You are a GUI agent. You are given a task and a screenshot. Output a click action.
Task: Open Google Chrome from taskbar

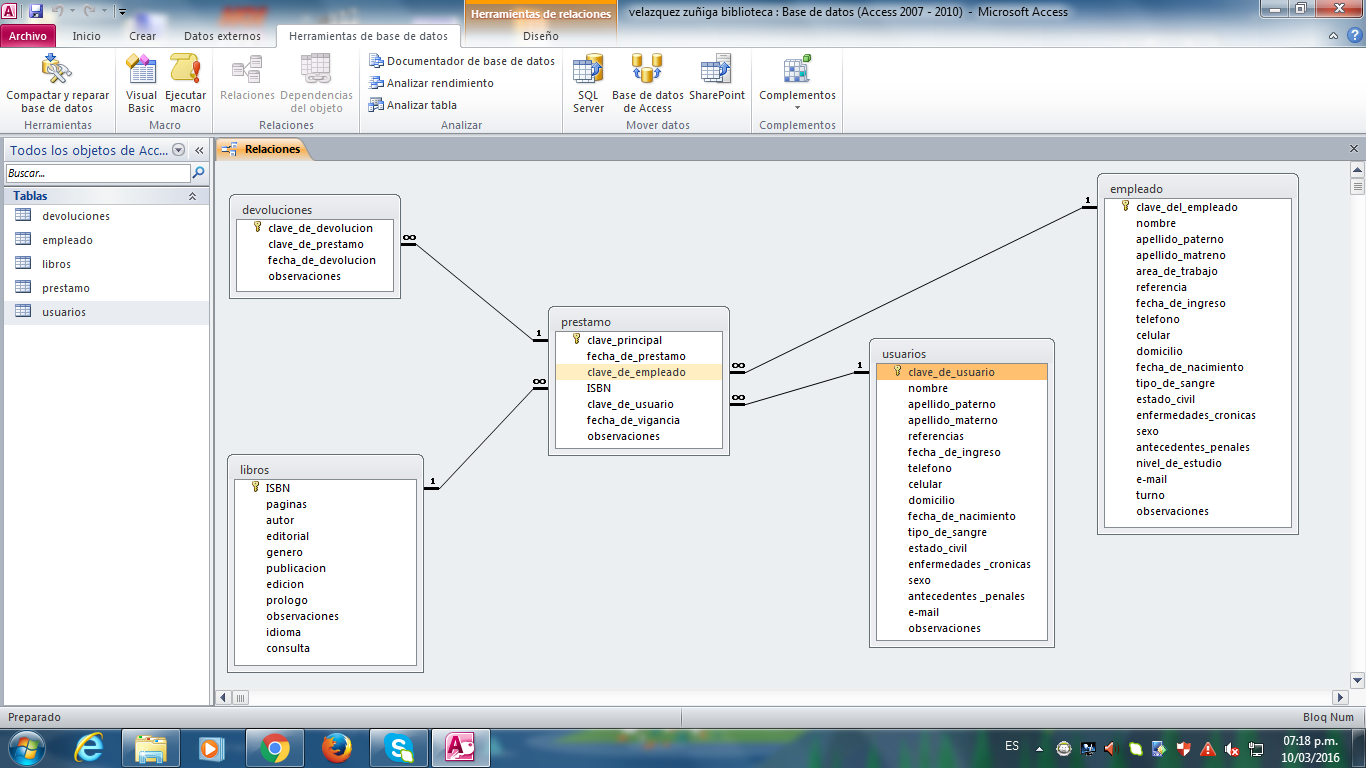click(274, 748)
